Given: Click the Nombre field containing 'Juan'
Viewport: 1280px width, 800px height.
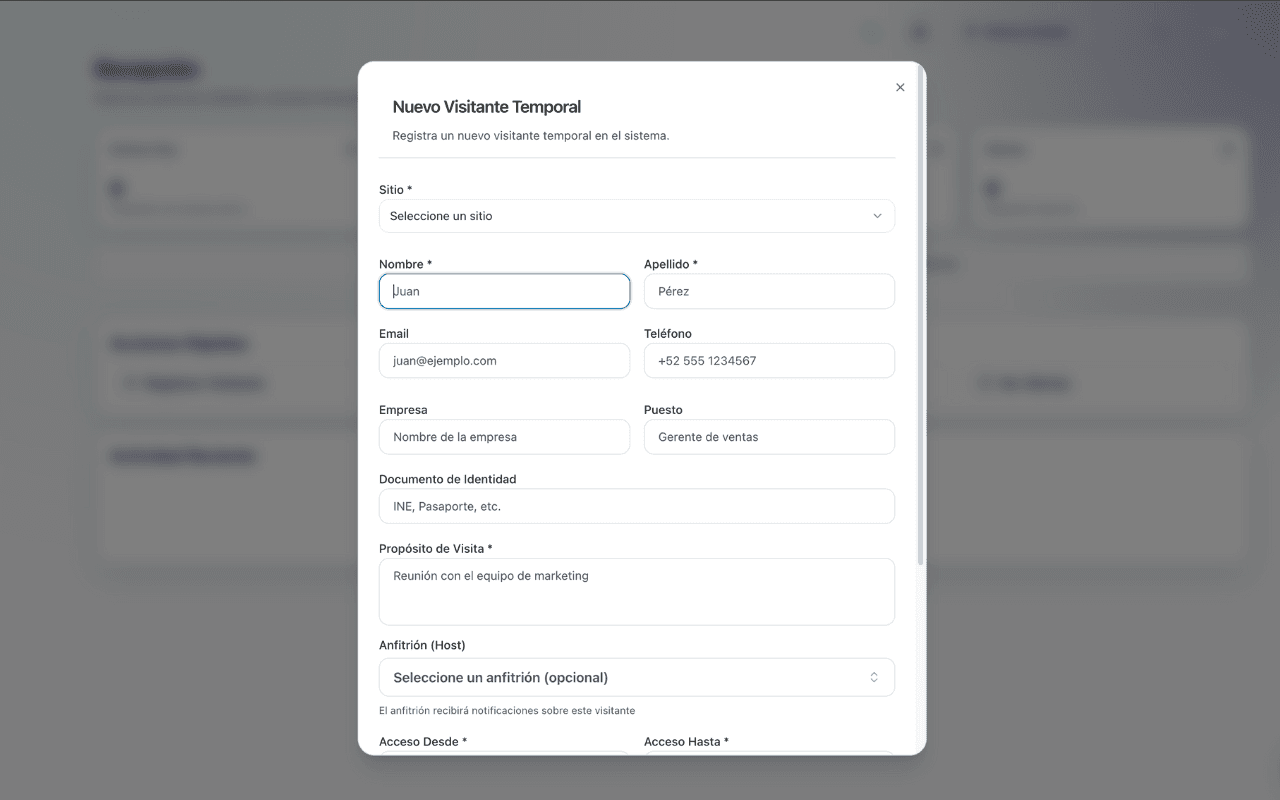Looking at the screenshot, I should tap(504, 291).
